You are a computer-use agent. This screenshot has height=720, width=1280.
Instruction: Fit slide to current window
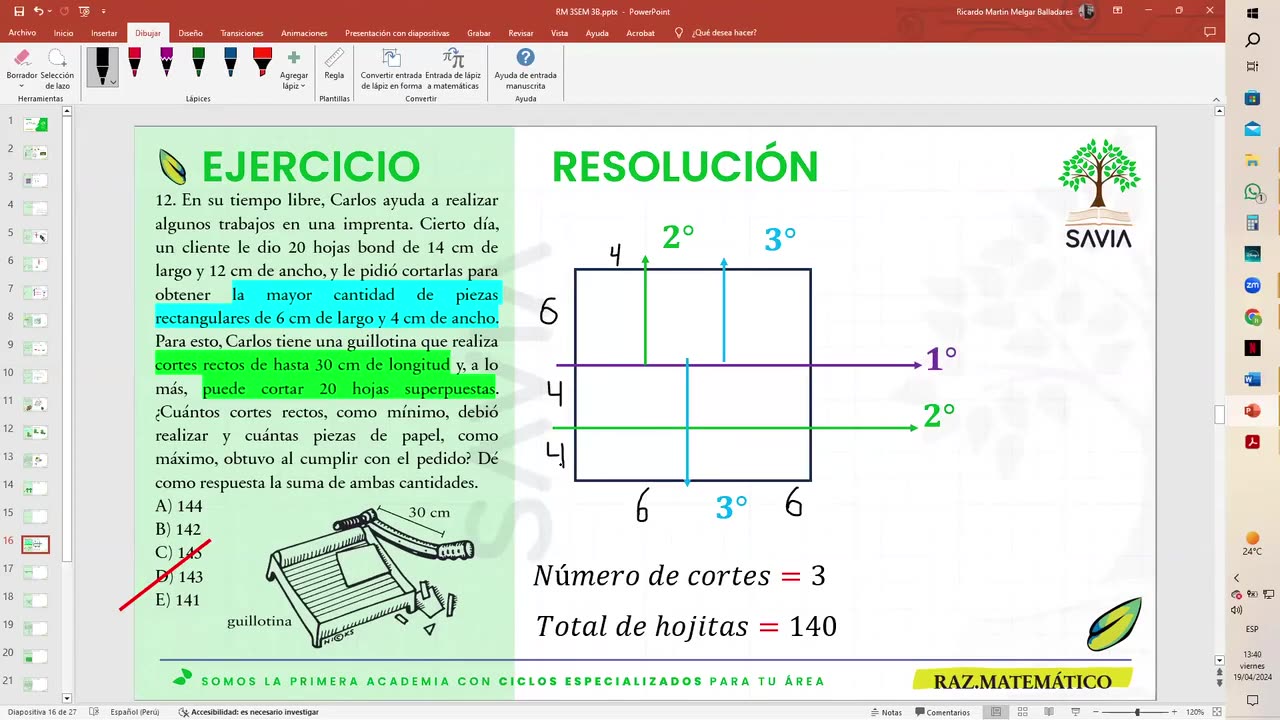pyautogui.click(x=1217, y=712)
